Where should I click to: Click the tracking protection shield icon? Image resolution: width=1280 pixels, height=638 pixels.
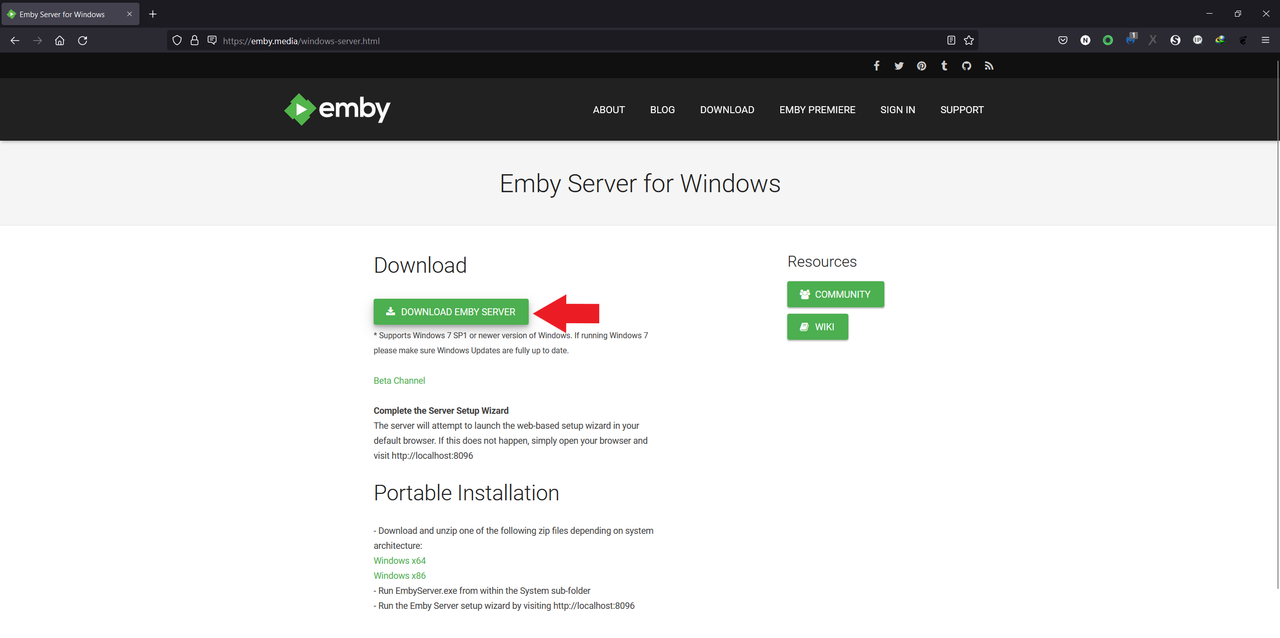(x=177, y=41)
